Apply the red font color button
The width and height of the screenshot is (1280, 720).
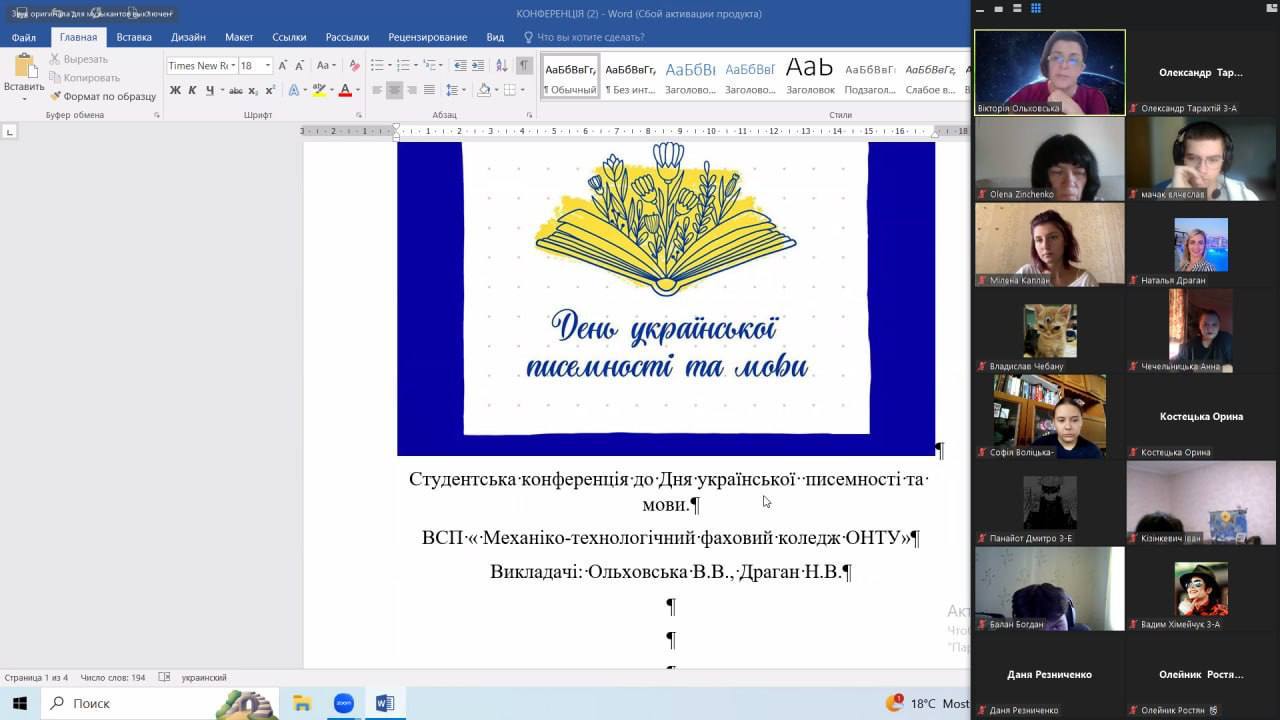tap(345, 90)
